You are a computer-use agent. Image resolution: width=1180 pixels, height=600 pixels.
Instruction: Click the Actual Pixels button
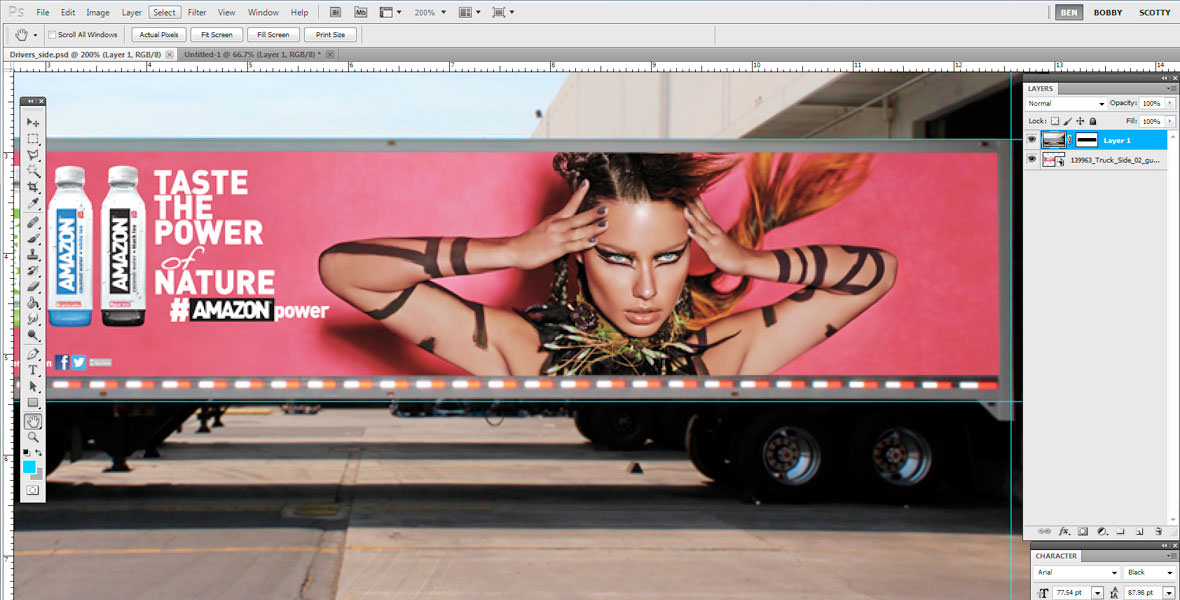click(160, 35)
